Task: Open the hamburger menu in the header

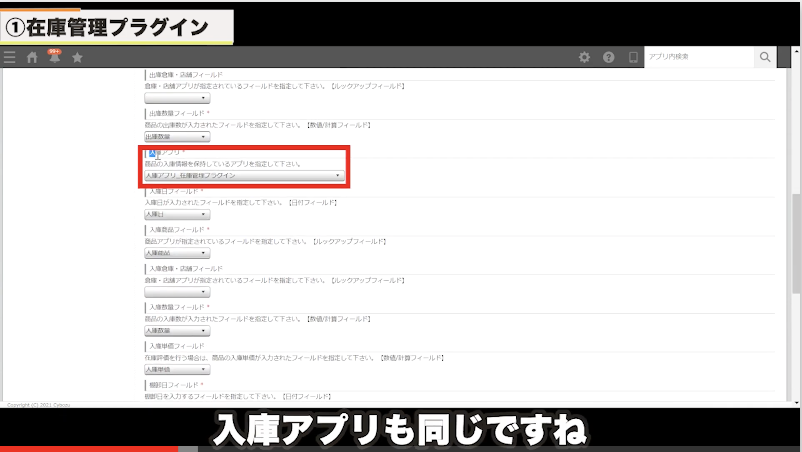Action: pyautogui.click(x=9, y=58)
